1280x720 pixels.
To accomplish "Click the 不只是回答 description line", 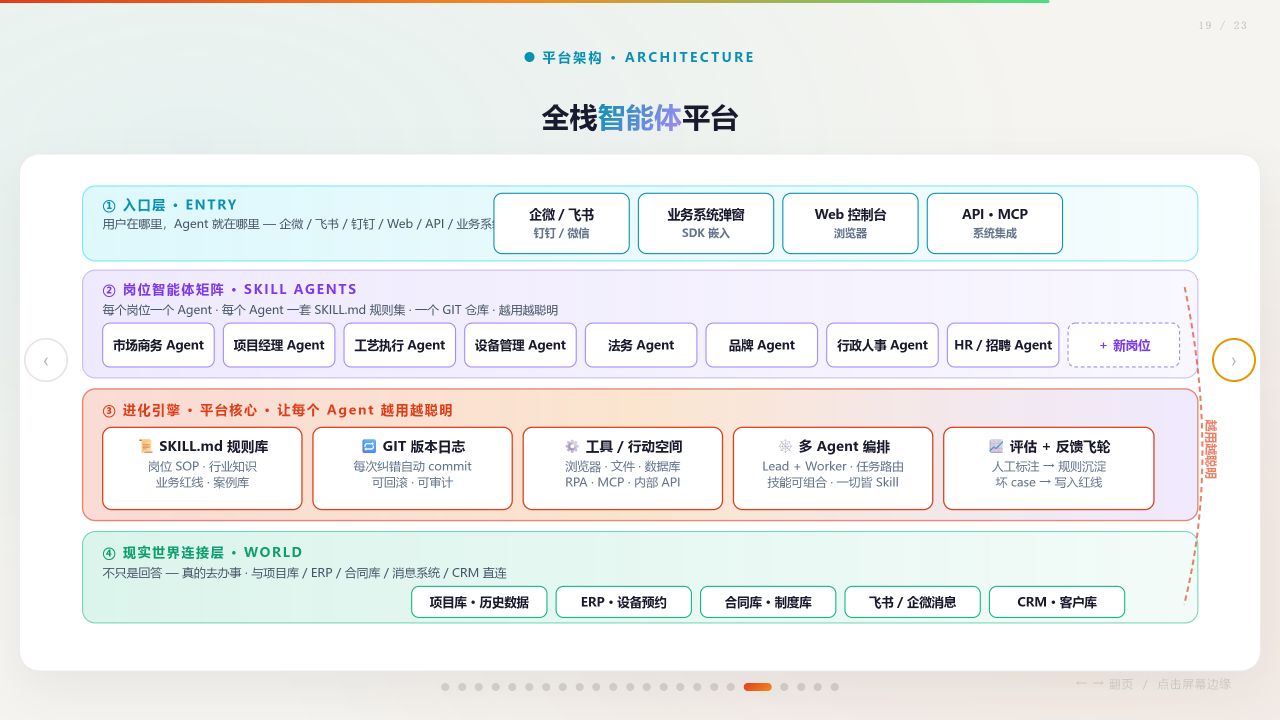I will point(304,573).
